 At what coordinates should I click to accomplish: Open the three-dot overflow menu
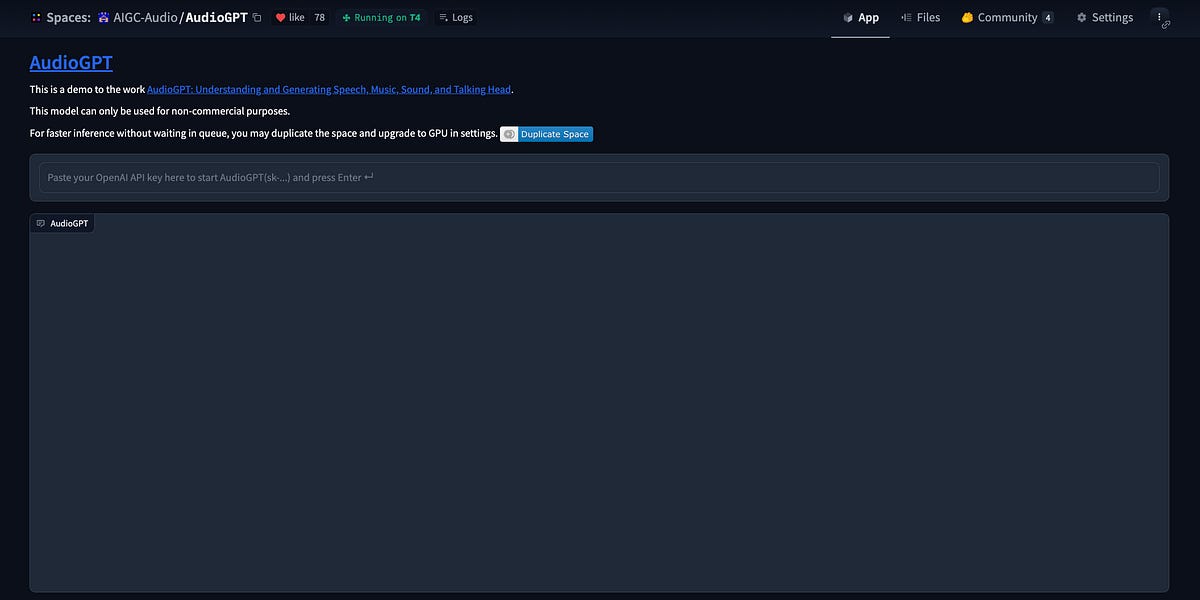[x=1160, y=17]
